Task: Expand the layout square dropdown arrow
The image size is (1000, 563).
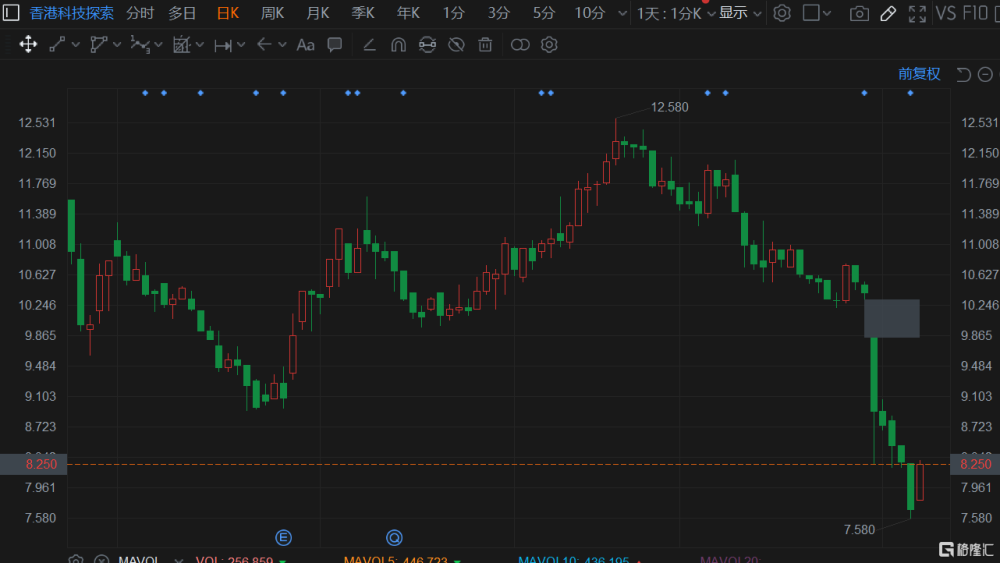Action: (x=827, y=13)
